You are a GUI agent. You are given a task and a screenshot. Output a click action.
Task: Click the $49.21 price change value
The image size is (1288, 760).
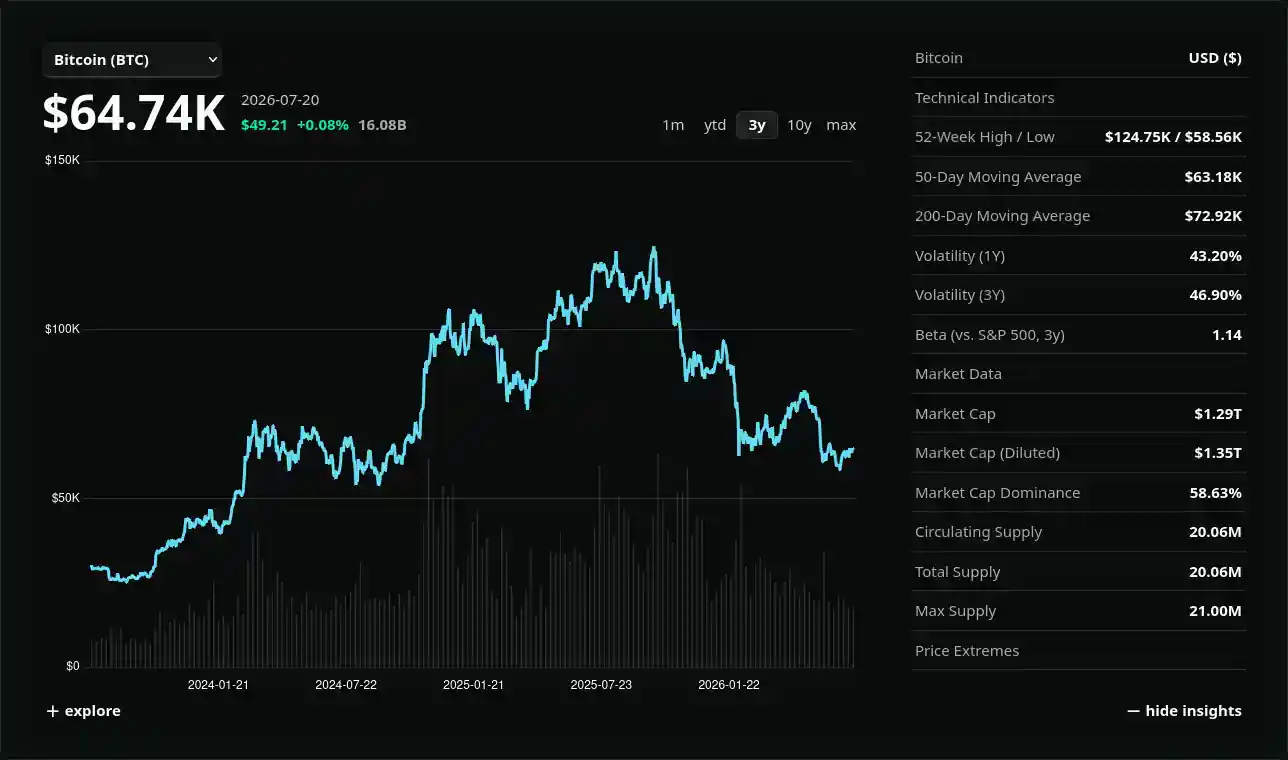(x=264, y=125)
